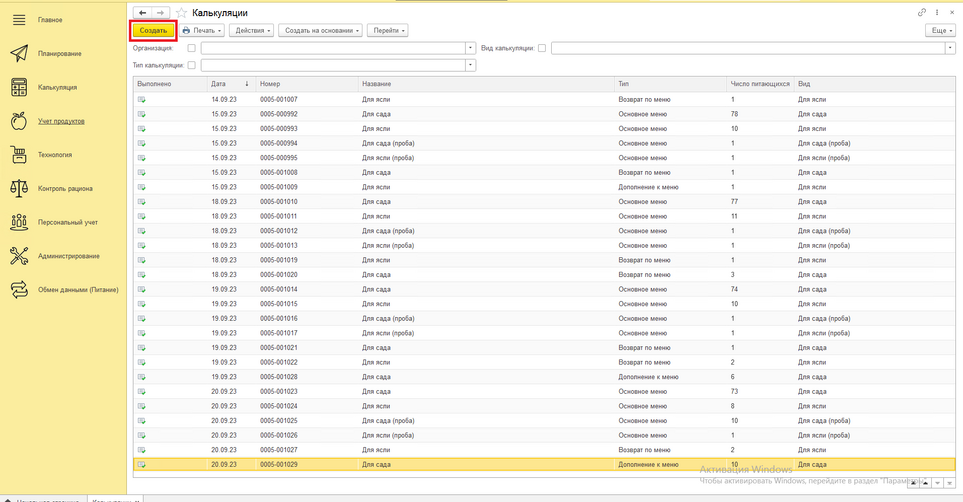Sort table by the Номер column header
This screenshot has width=963, height=502.
(x=305, y=84)
